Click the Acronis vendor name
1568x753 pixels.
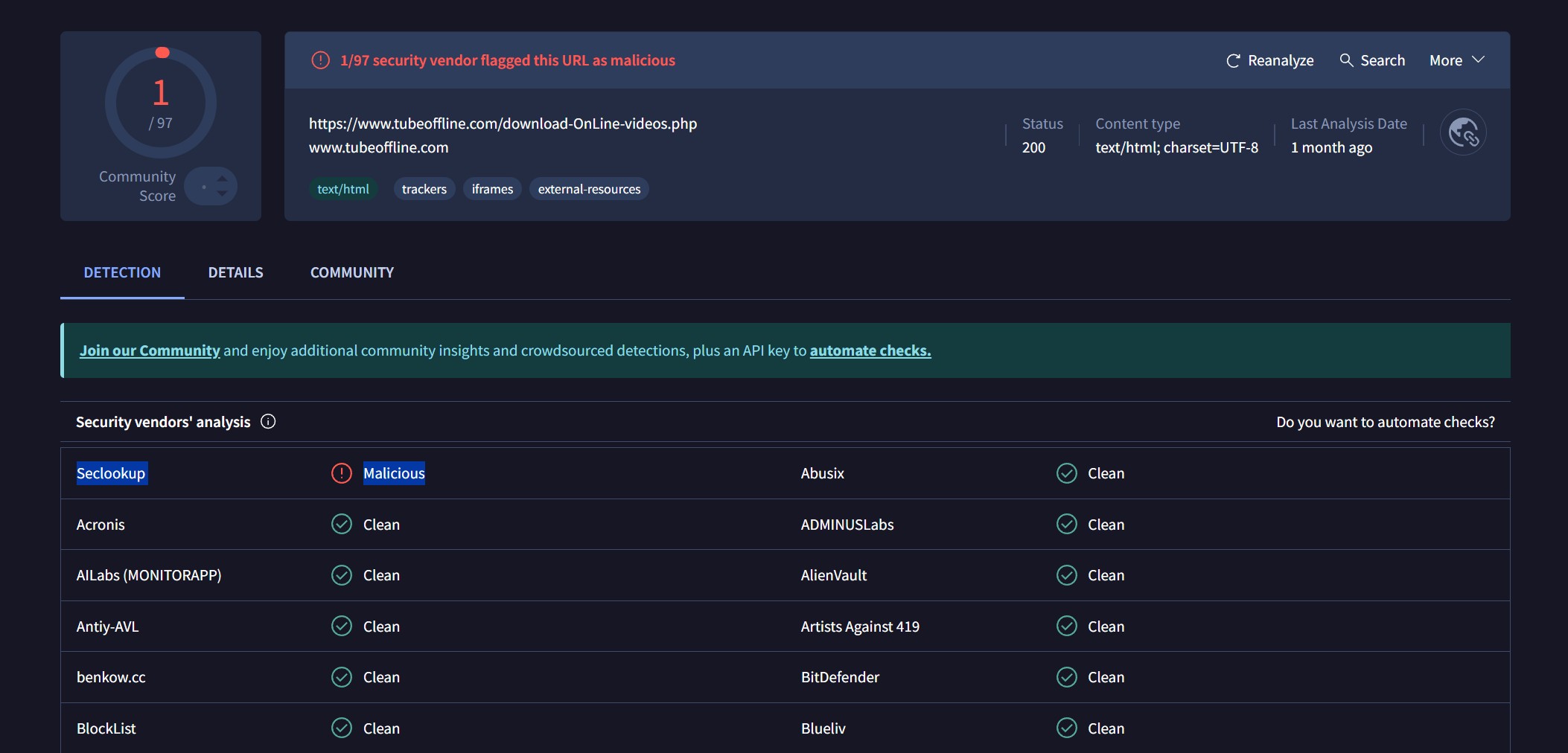(101, 525)
